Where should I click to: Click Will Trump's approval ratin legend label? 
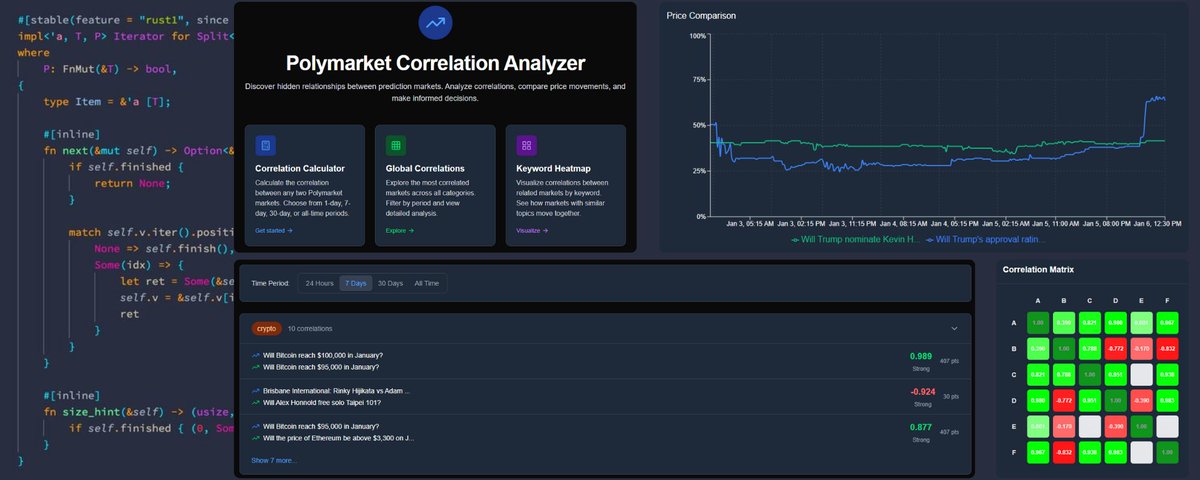click(x=990, y=240)
